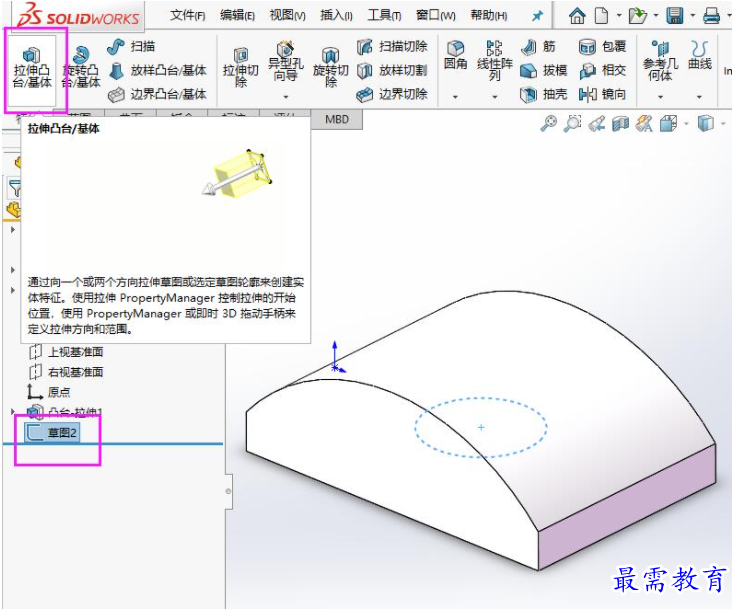Screen dimensions: 735x611
Task: Open the 工具(T) menu
Action: [x=384, y=15]
